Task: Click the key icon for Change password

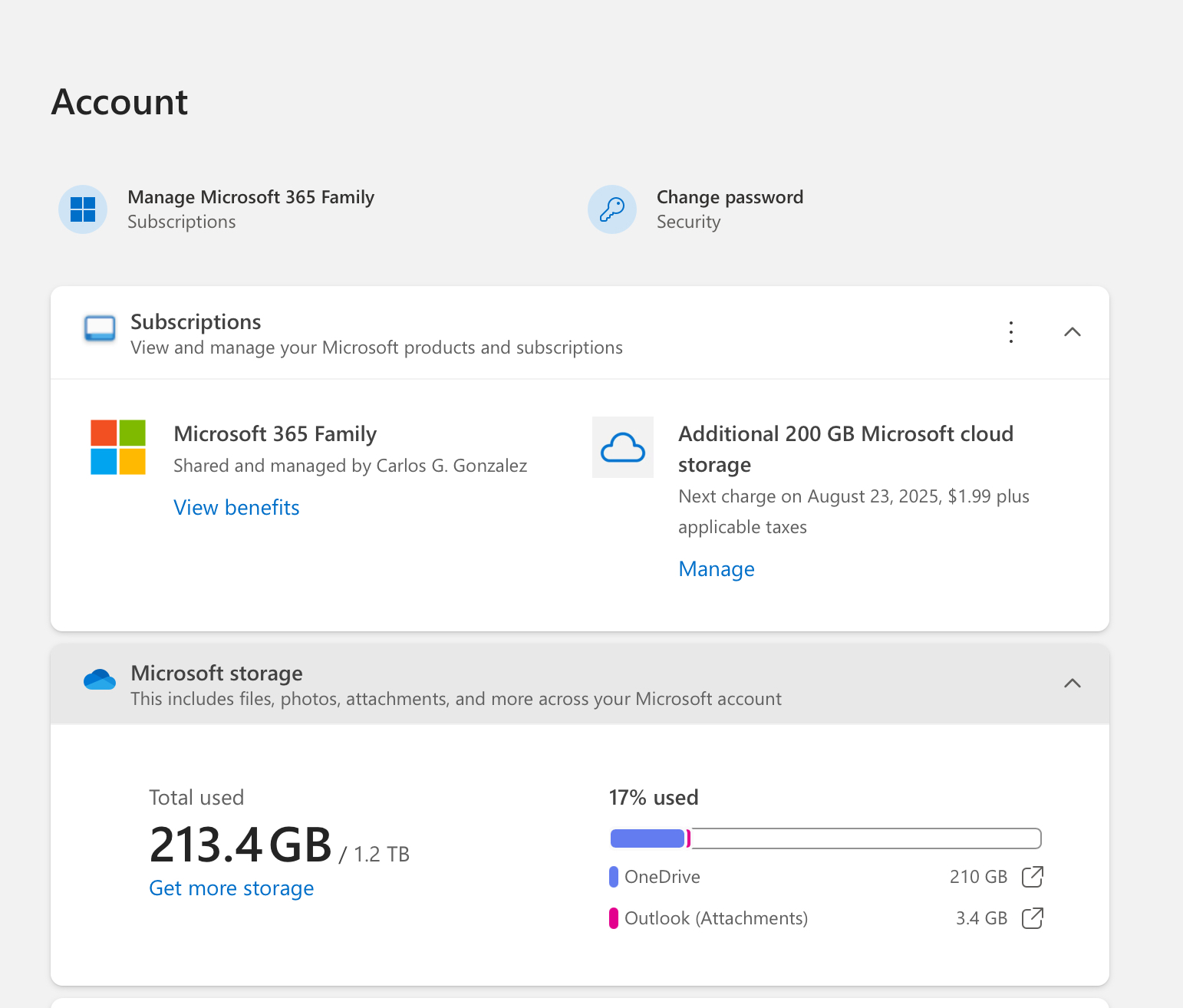Action: tap(612, 209)
